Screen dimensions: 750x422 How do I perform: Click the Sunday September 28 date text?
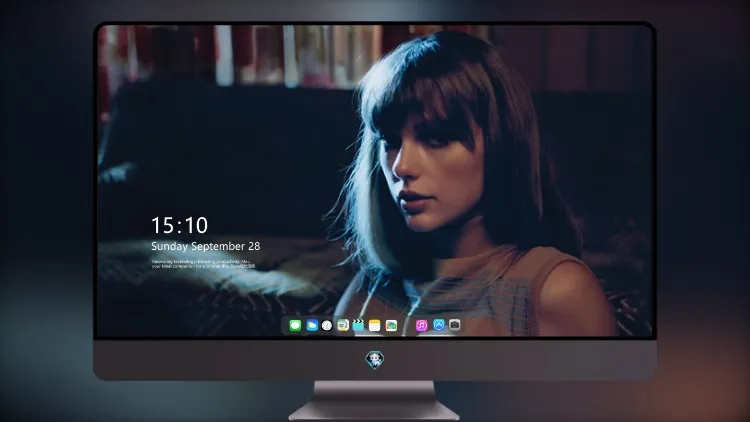[206, 246]
